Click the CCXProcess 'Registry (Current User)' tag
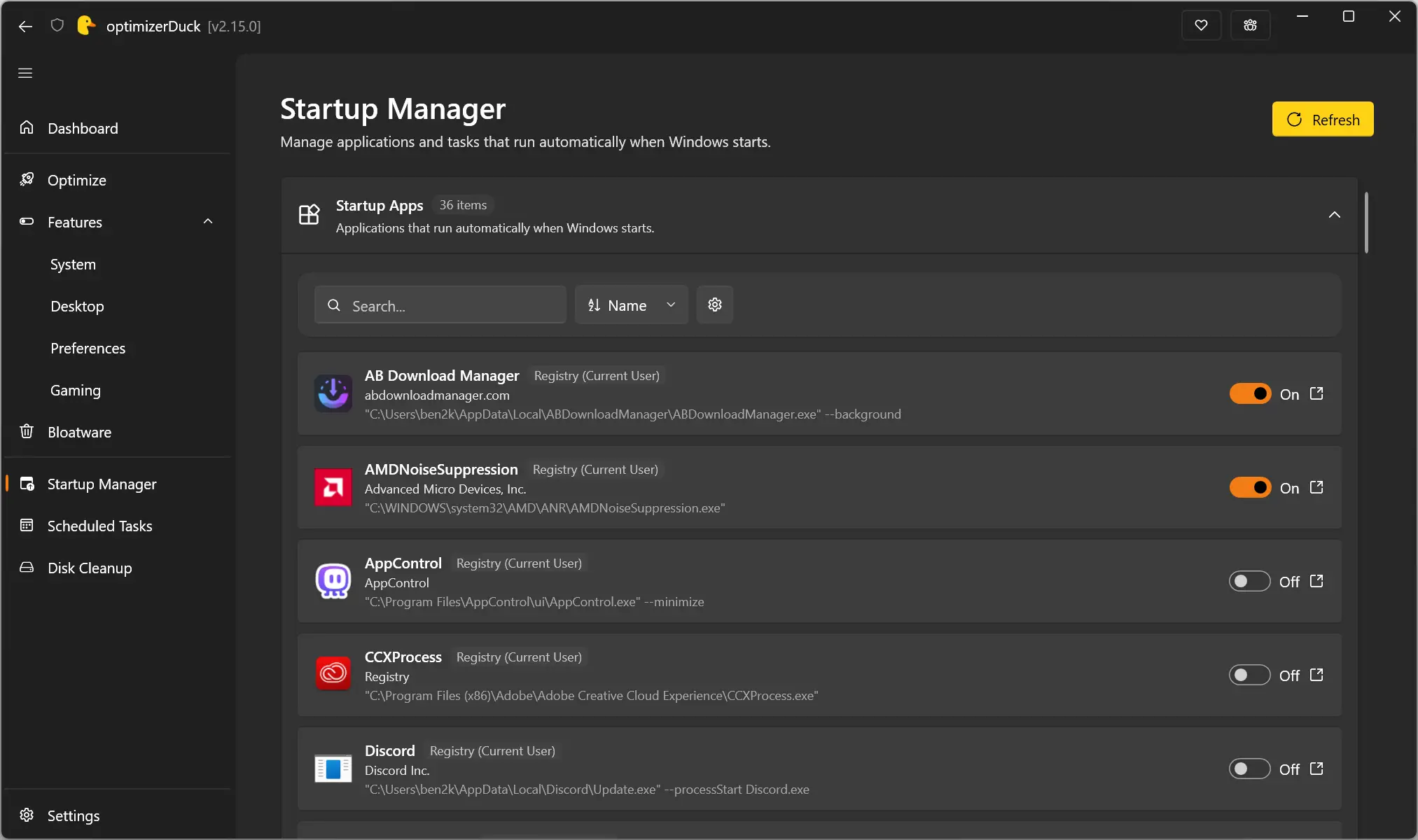This screenshot has width=1418, height=840. 519,657
